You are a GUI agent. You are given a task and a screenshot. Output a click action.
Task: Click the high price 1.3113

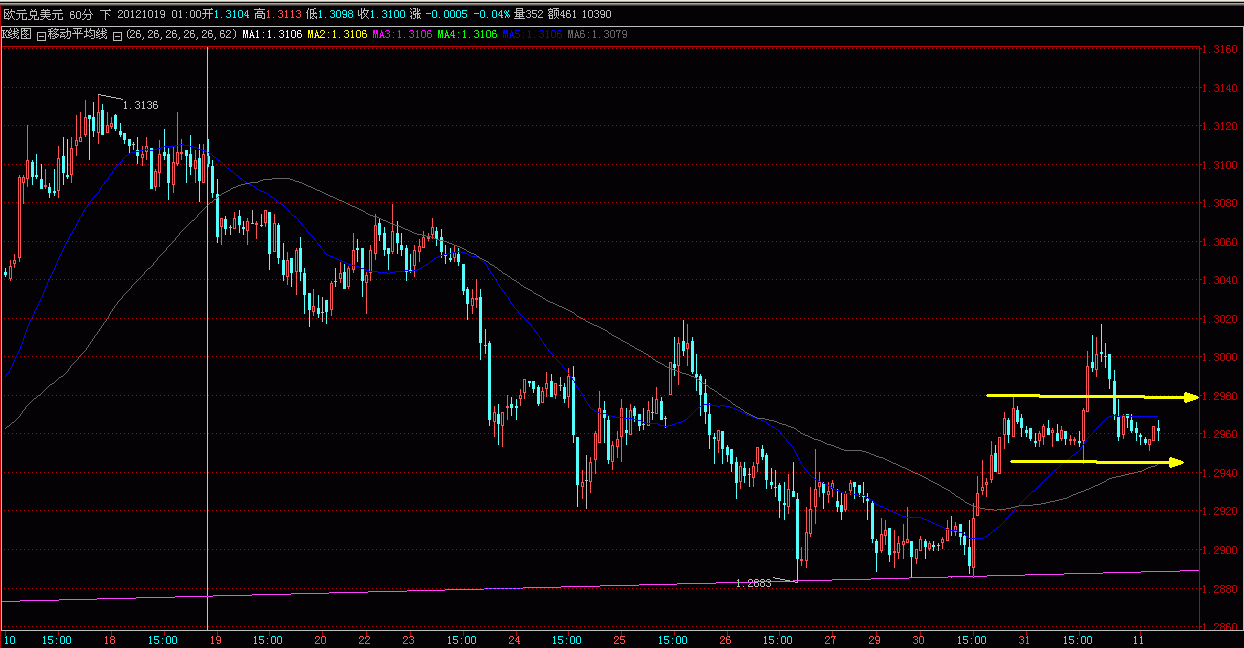pyautogui.click(x=283, y=14)
